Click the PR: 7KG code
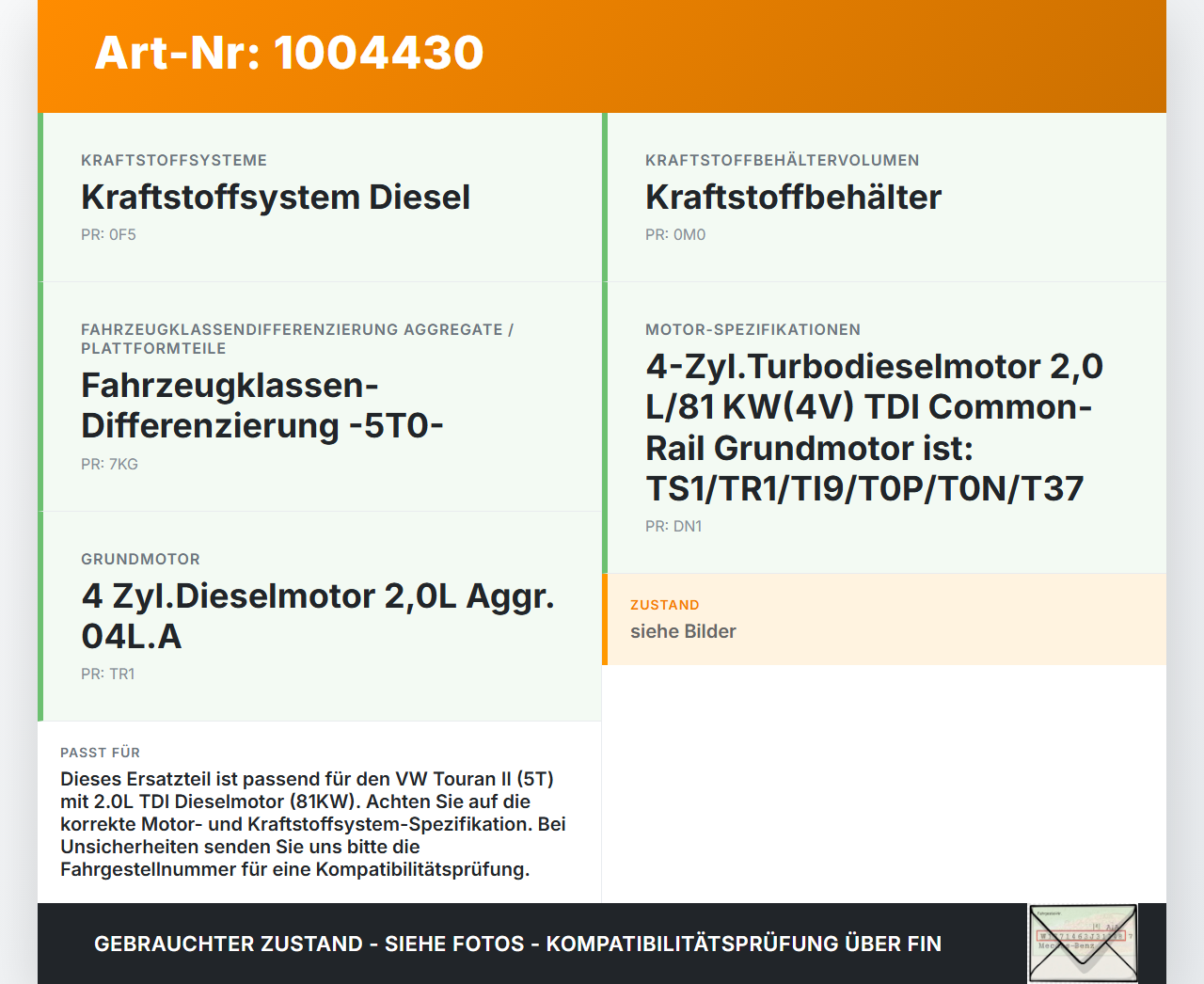The height and width of the screenshot is (984, 1204). (109, 465)
